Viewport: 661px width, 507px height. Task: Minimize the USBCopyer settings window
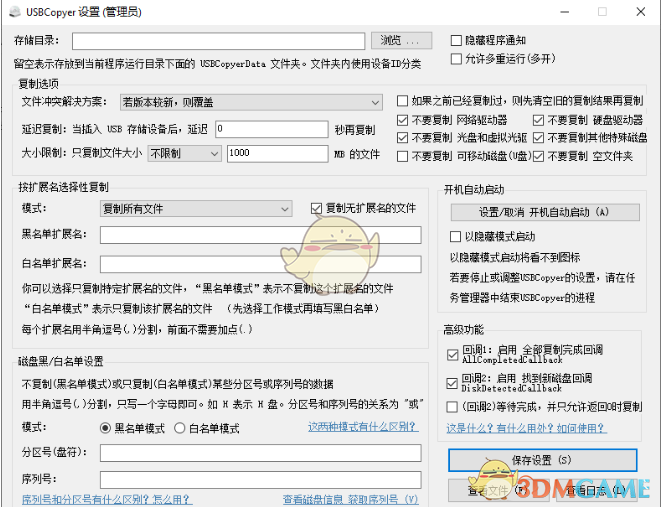coord(556,12)
